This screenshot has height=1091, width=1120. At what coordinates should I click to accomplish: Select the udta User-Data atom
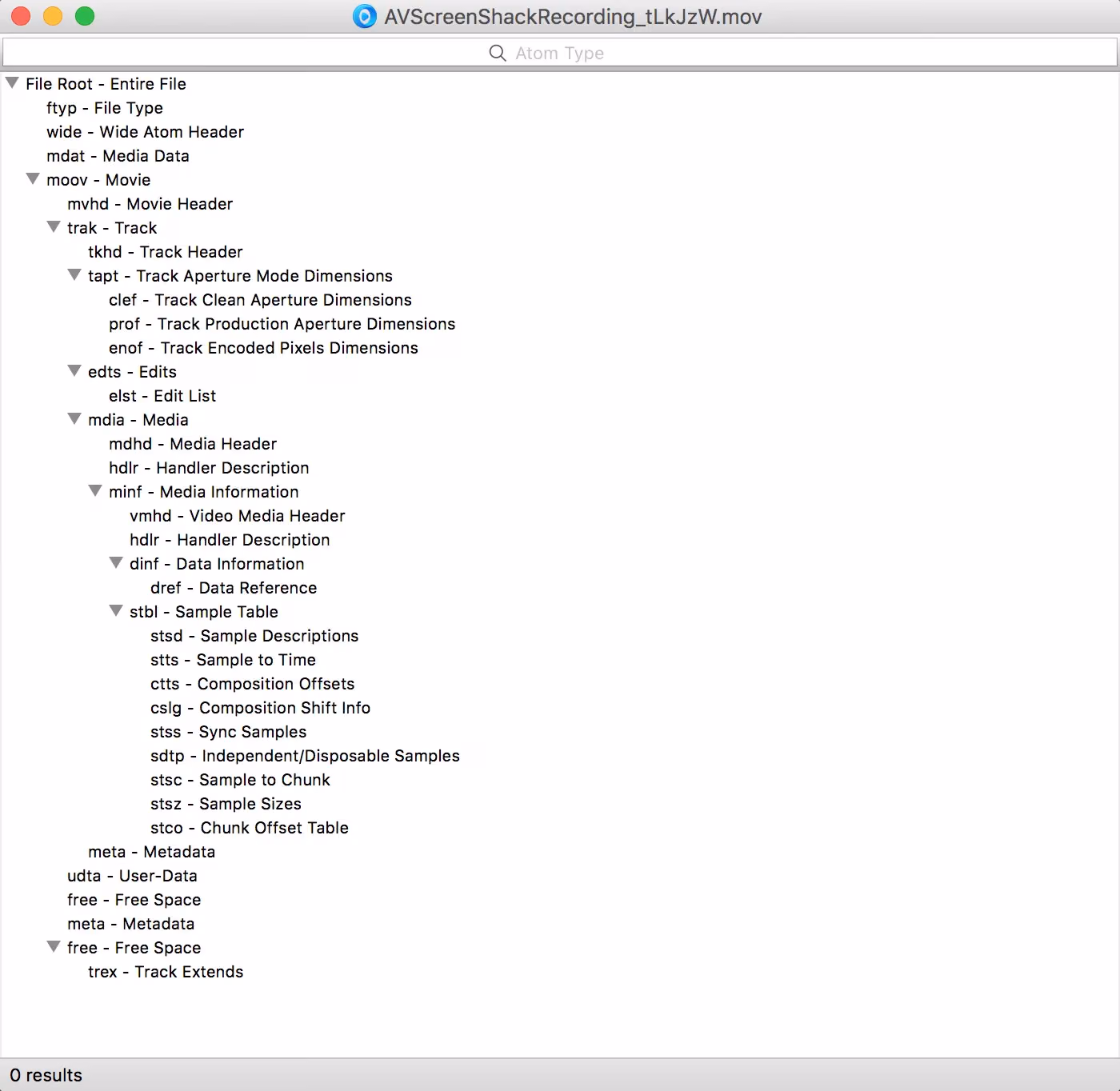coord(132,876)
